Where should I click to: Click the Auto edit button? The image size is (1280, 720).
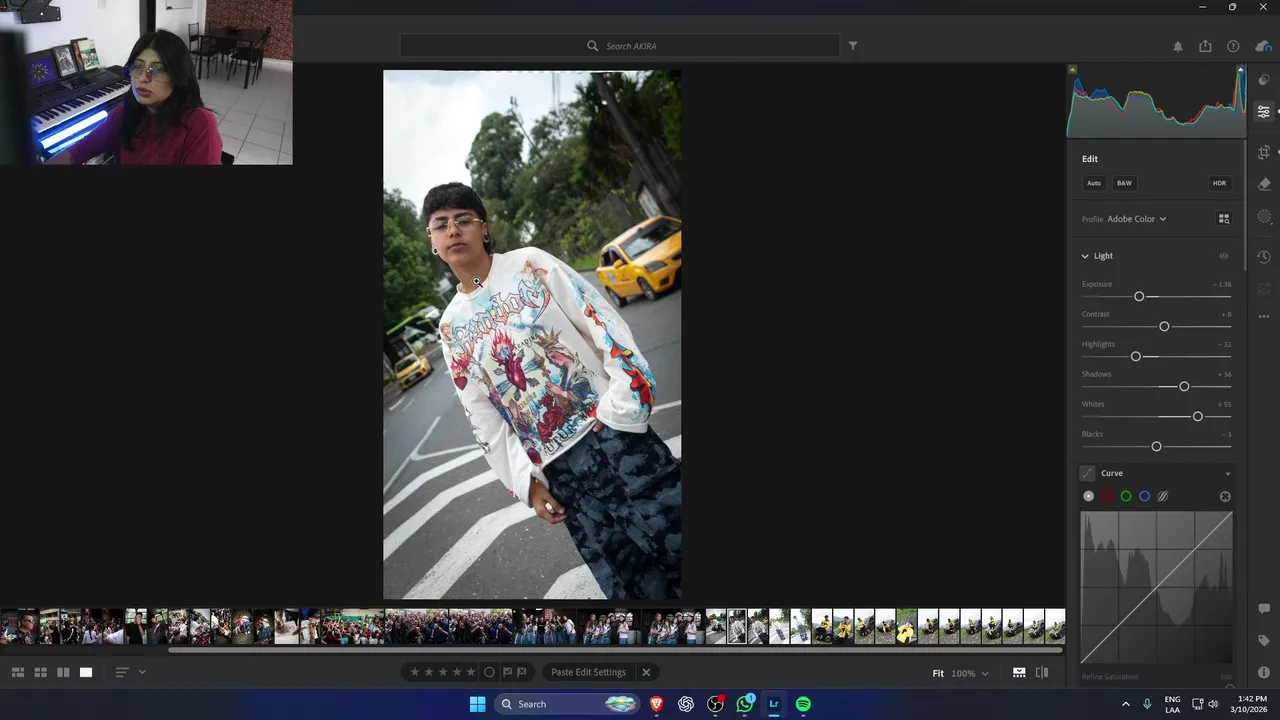tap(1094, 183)
